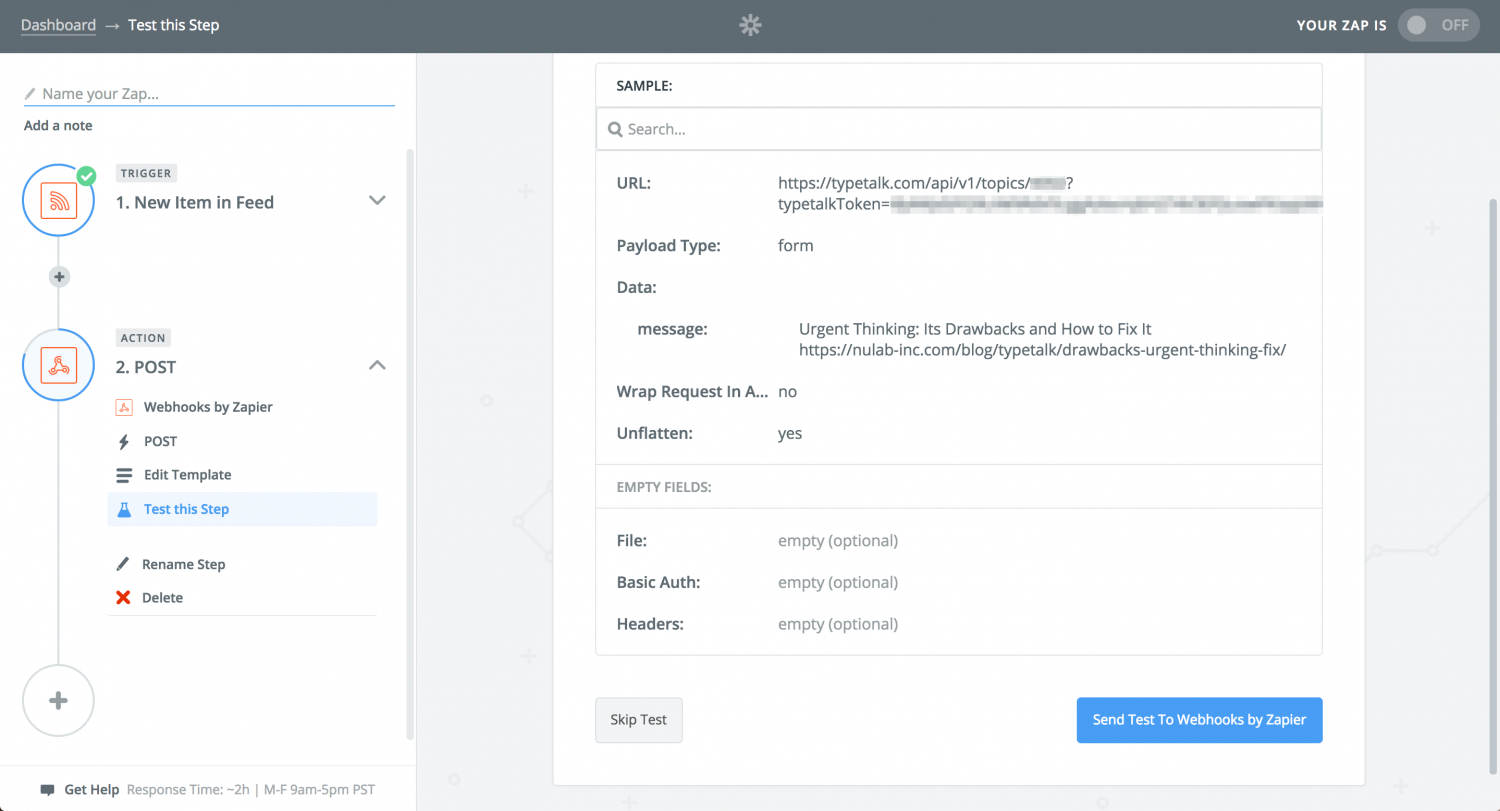The height and width of the screenshot is (811, 1500).
Task: Choose Delete step option
Action: [162, 598]
